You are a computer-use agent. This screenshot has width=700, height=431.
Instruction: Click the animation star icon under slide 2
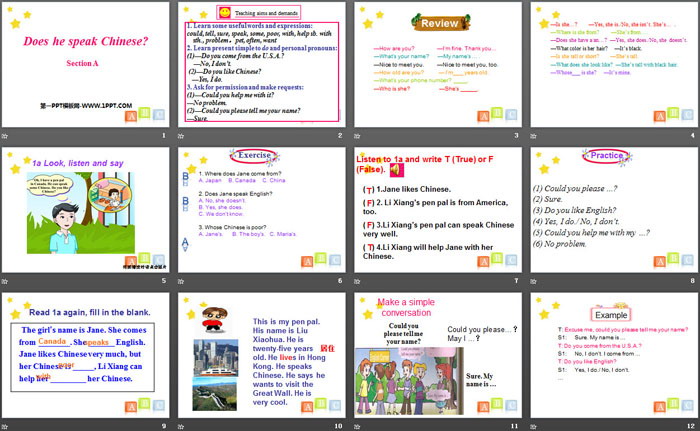181,136
